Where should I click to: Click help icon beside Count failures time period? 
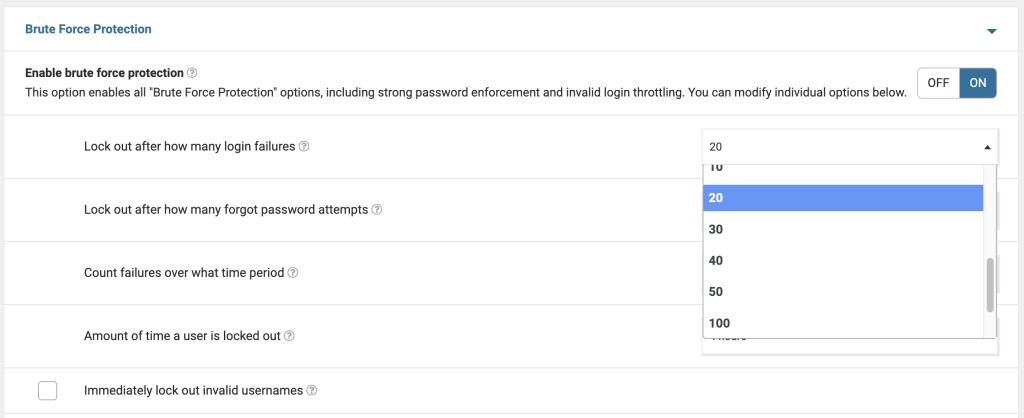294,272
